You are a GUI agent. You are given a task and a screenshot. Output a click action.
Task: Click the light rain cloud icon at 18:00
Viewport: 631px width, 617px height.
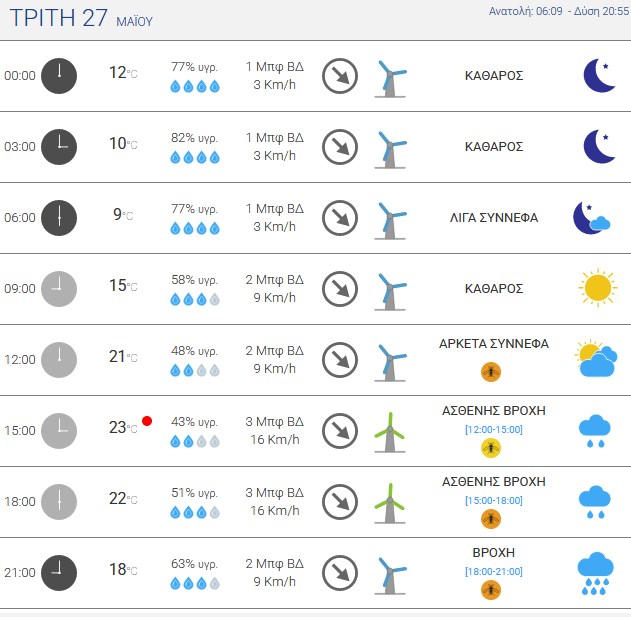(595, 501)
